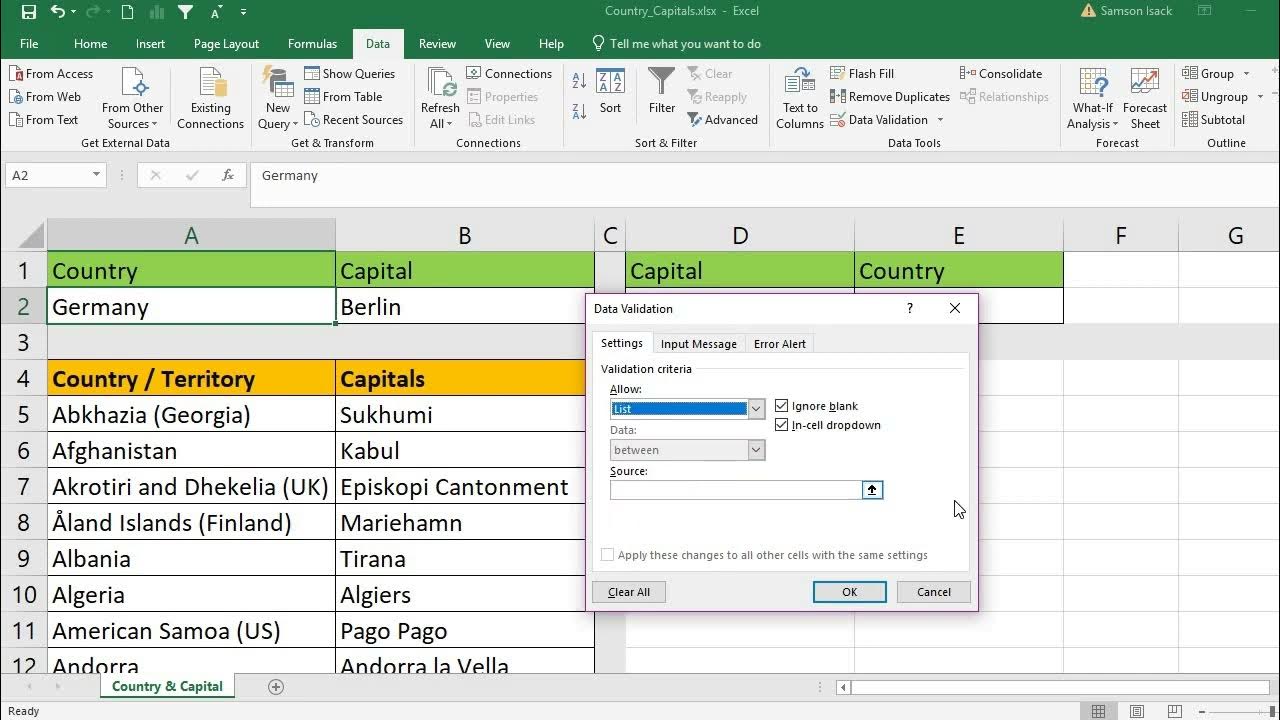The width and height of the screenshot is (1280, 720).
Task: Click the From Access import icon
Action: pyautogui.click(x=51, y=74)
